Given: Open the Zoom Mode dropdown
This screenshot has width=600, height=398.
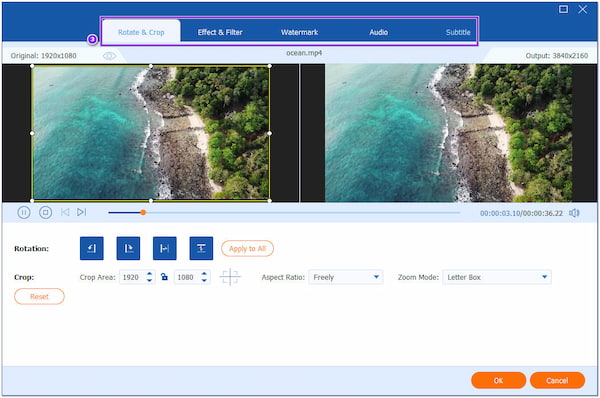Looking at the screenshot, I should [497, 277].
